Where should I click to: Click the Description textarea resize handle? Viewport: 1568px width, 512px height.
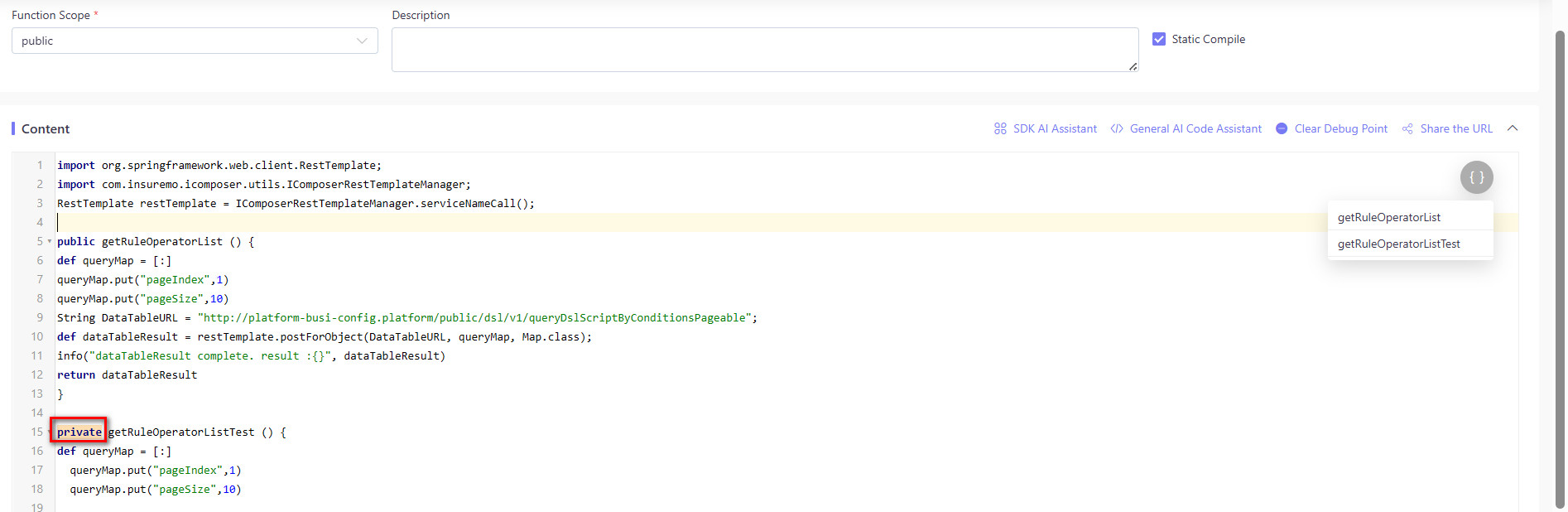pyautogui.click(x=1133, y=66)
